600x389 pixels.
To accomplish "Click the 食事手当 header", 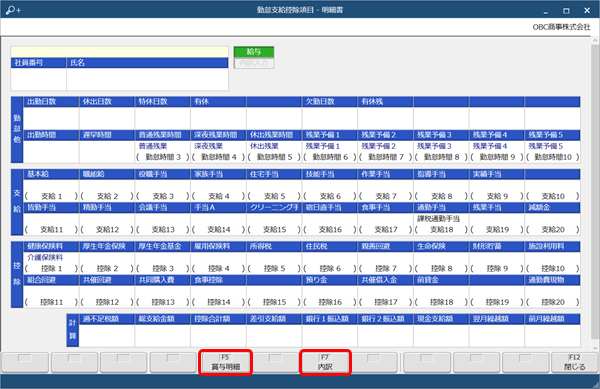I will [385, 208].
